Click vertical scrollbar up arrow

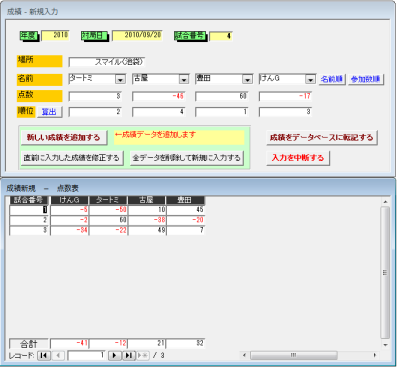click(385, 202)
